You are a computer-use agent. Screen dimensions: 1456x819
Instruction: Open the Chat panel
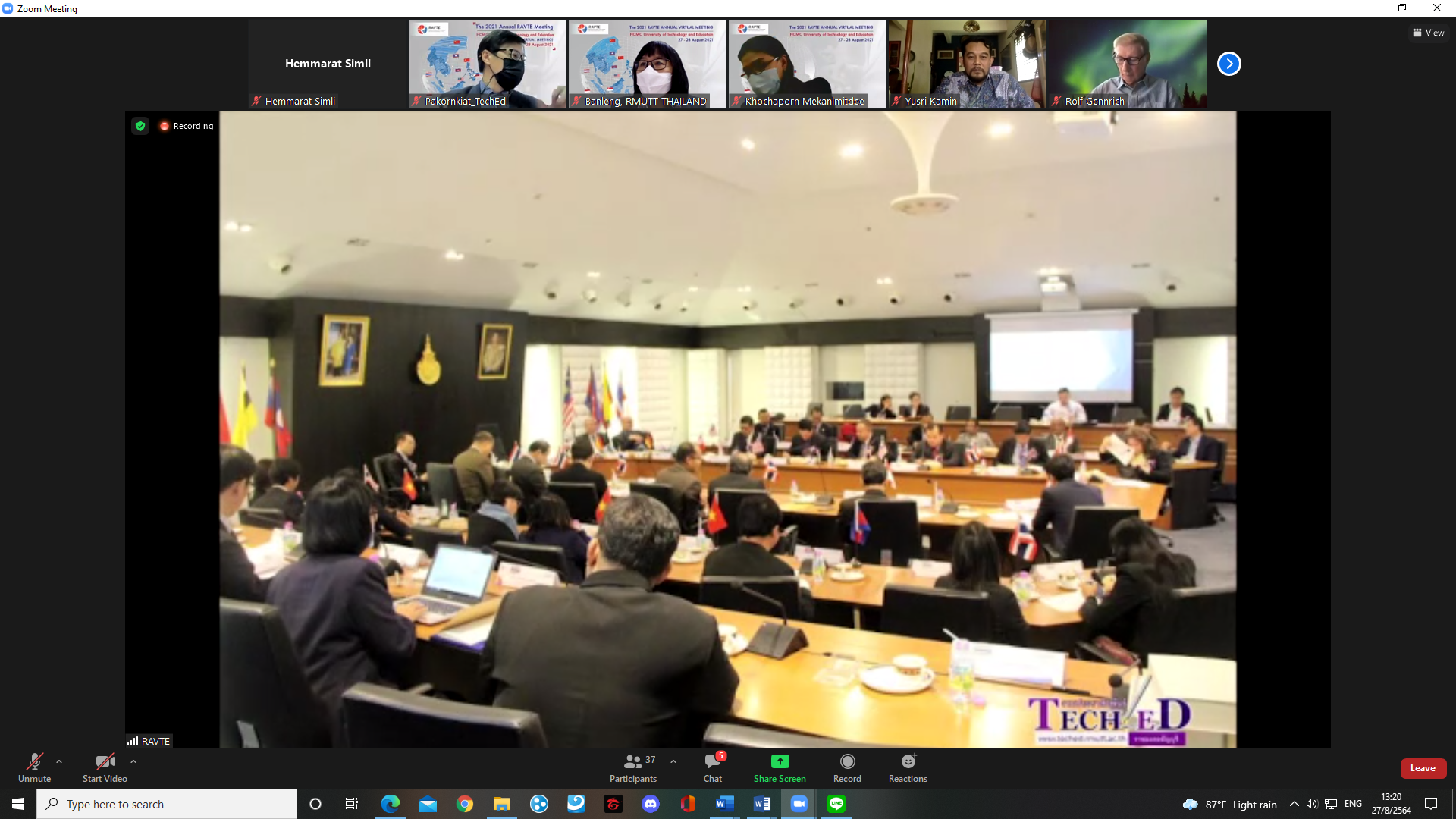713,767
